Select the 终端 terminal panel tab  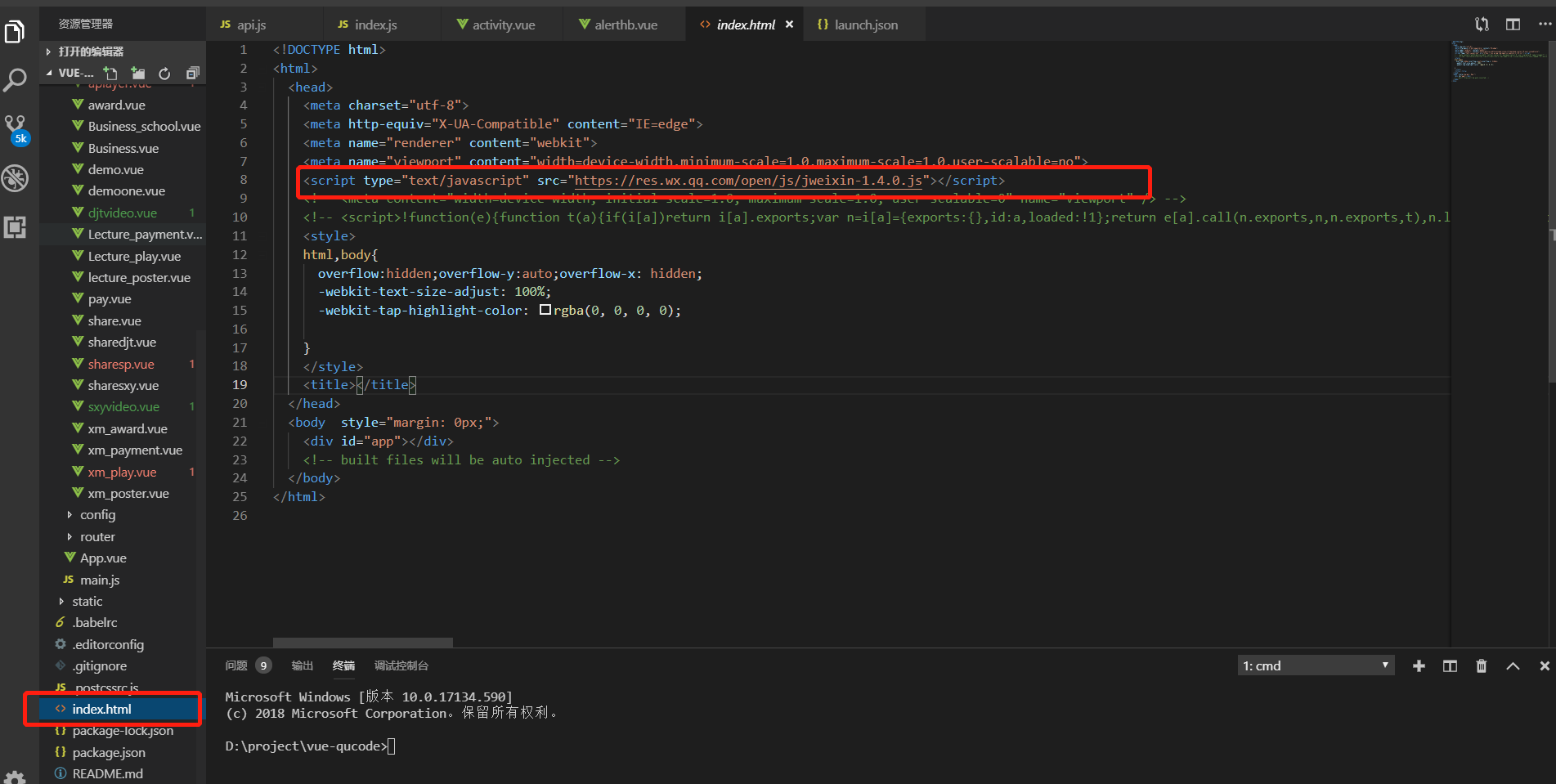click(344, 665)
